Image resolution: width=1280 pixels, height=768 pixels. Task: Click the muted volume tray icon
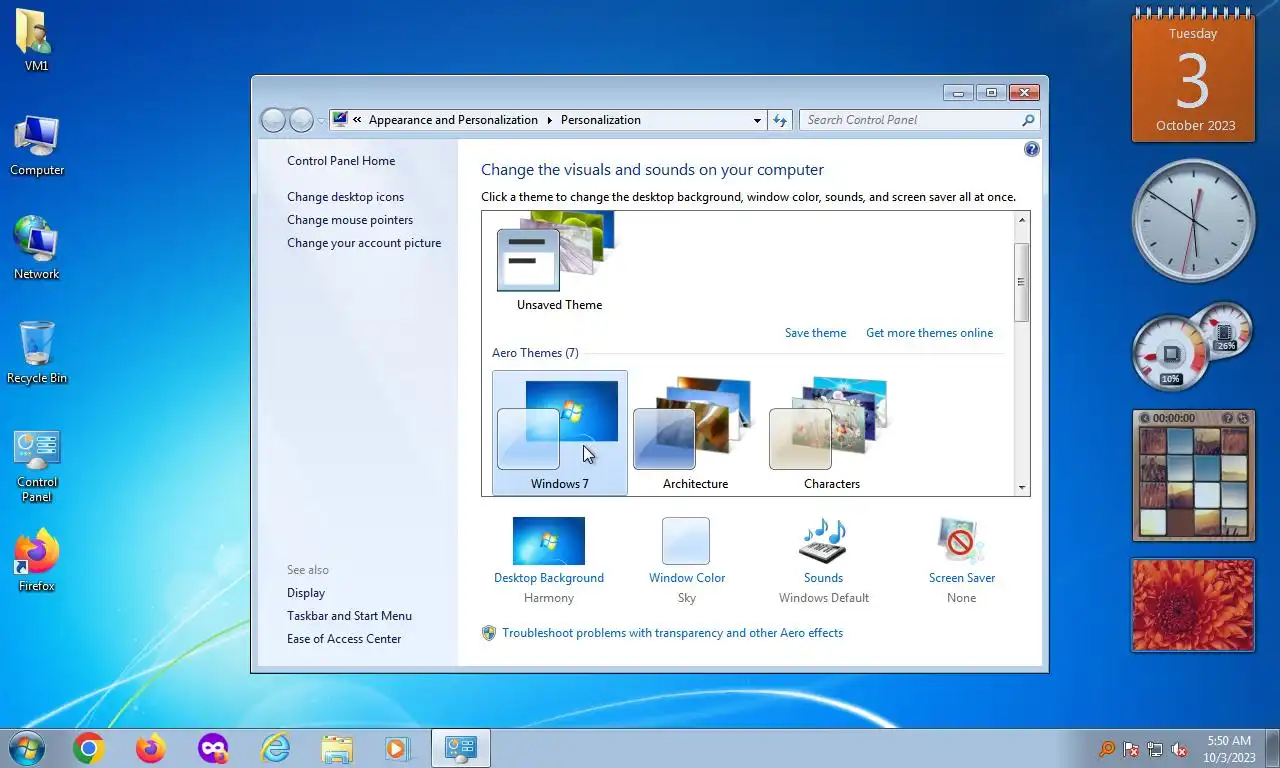[x=1179, y=749]
